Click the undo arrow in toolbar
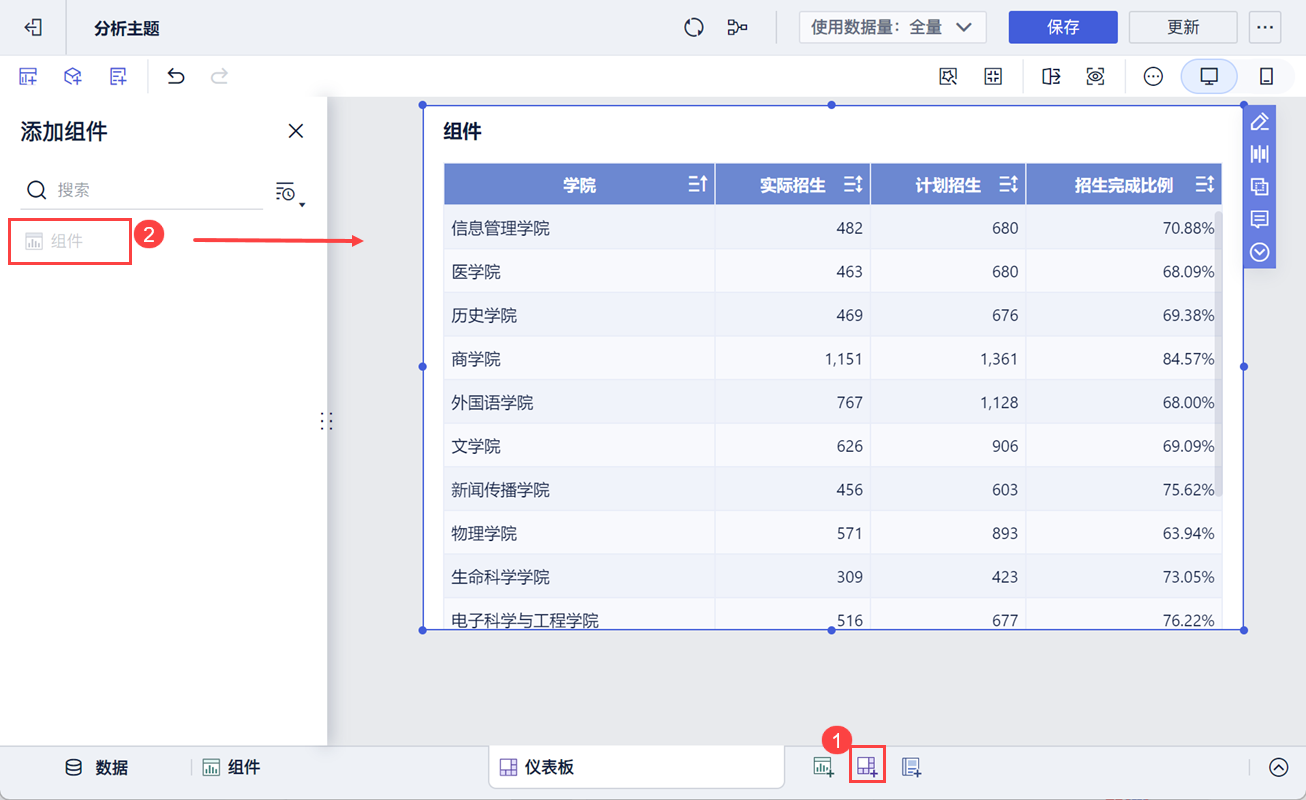 pyautogui.click(x=176, y=76)
